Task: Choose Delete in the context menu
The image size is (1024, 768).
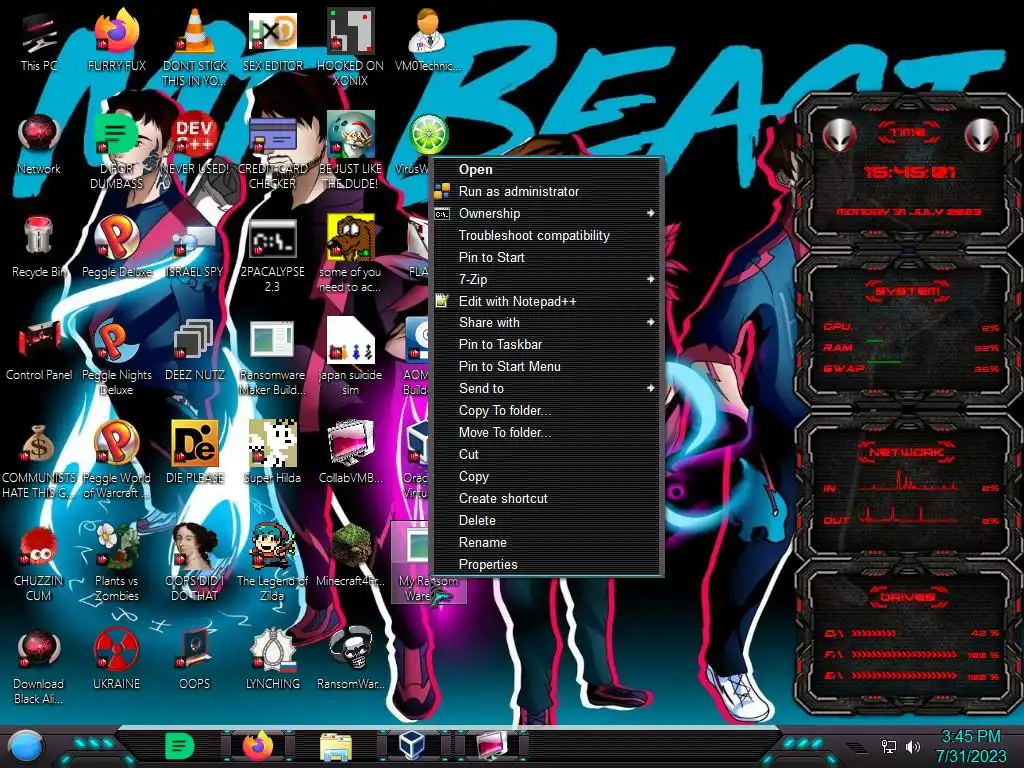Action: pos(547,520)
